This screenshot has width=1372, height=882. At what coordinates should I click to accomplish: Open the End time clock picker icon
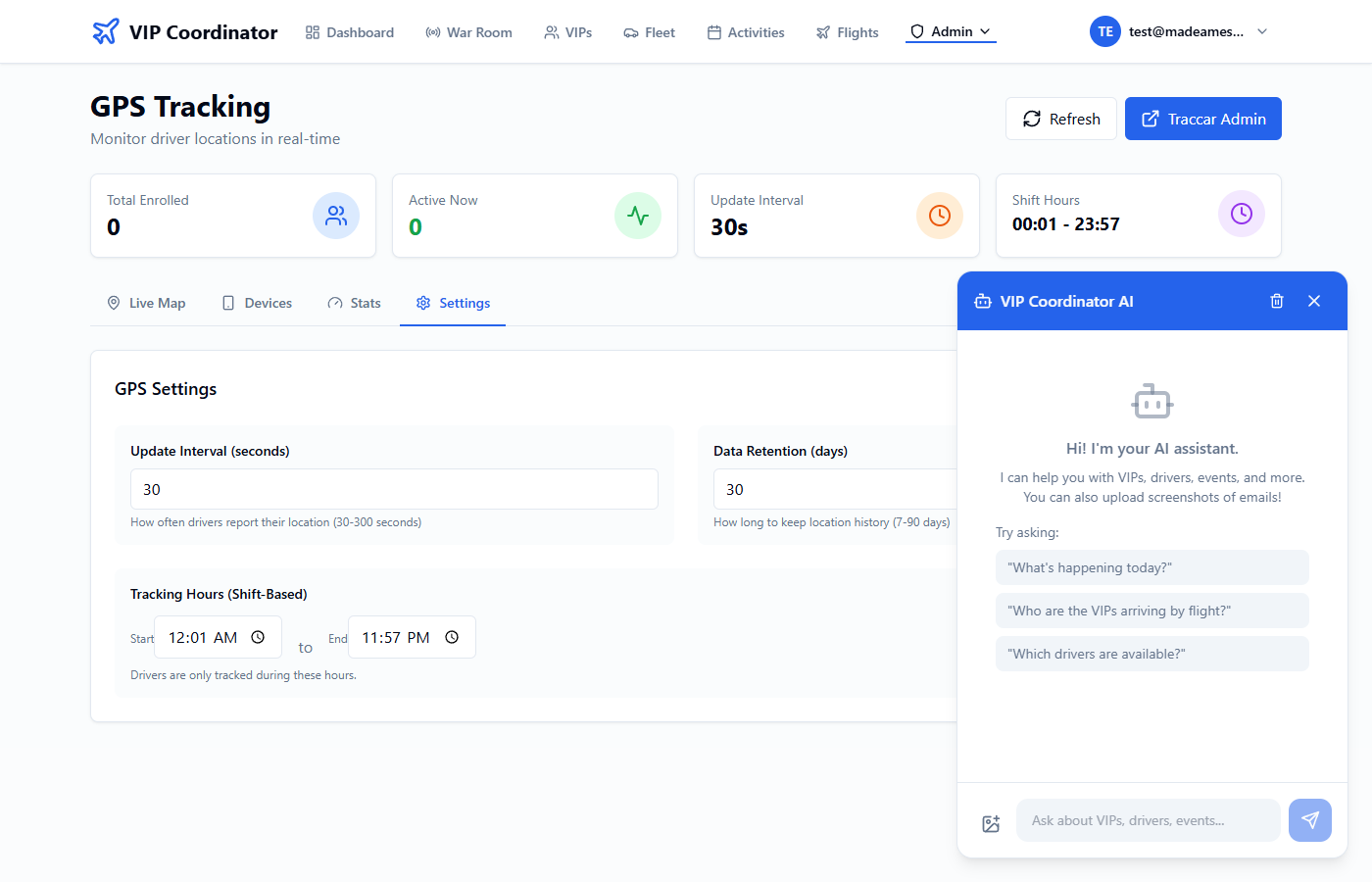[x=452, y=637]
